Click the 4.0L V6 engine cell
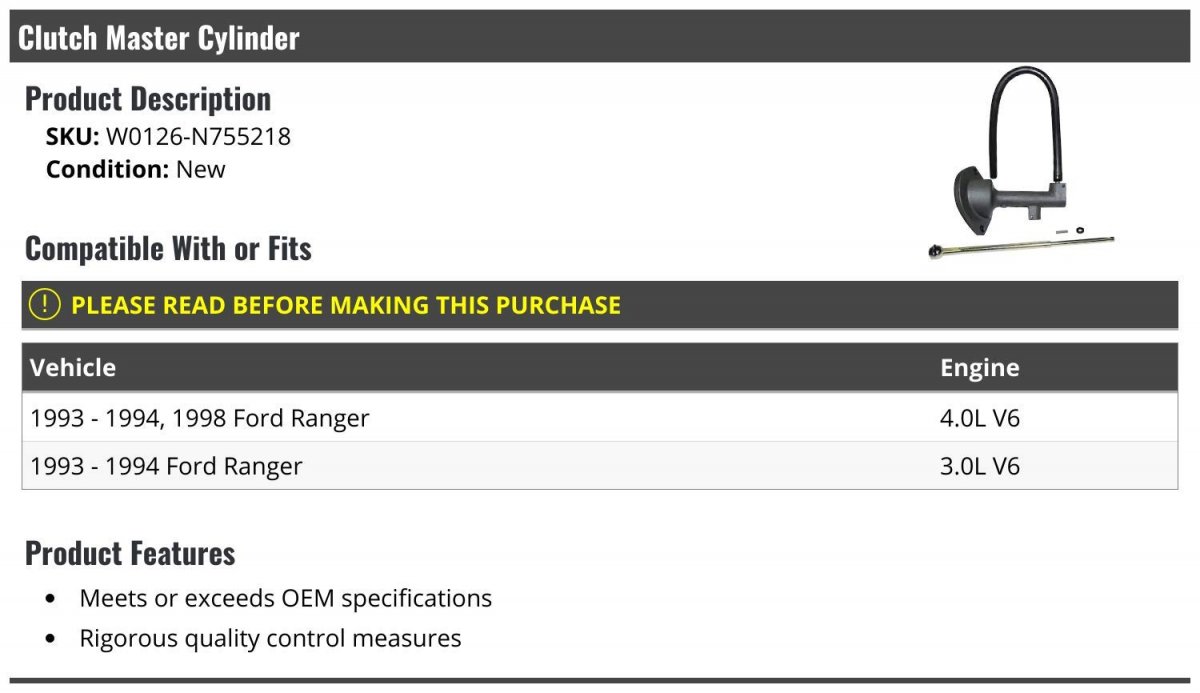 (980, 418)
